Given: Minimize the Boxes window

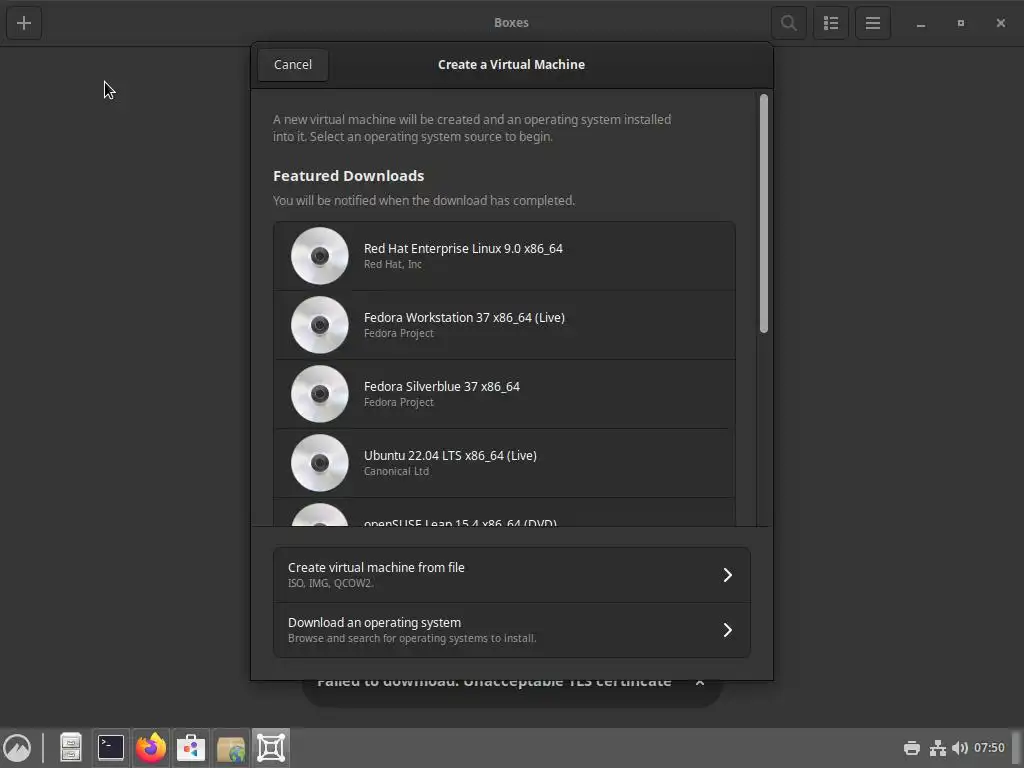Looking at the screenshot, I should (921, 23).
